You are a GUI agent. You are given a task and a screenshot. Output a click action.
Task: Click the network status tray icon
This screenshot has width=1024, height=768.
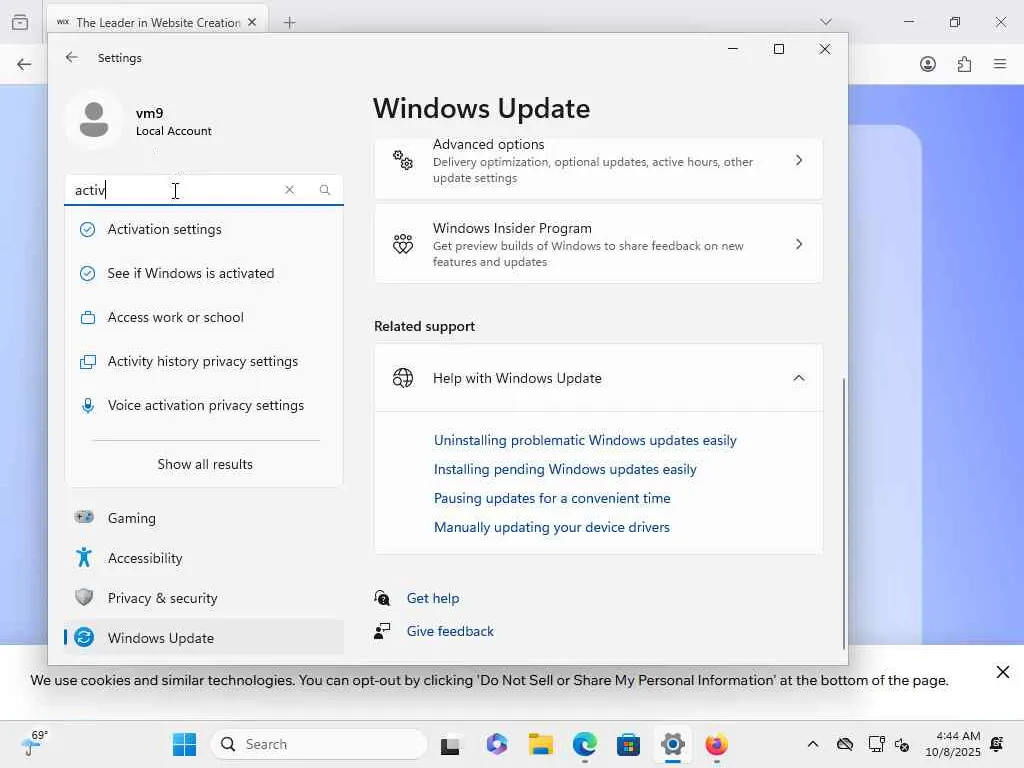tap(876, 744)
